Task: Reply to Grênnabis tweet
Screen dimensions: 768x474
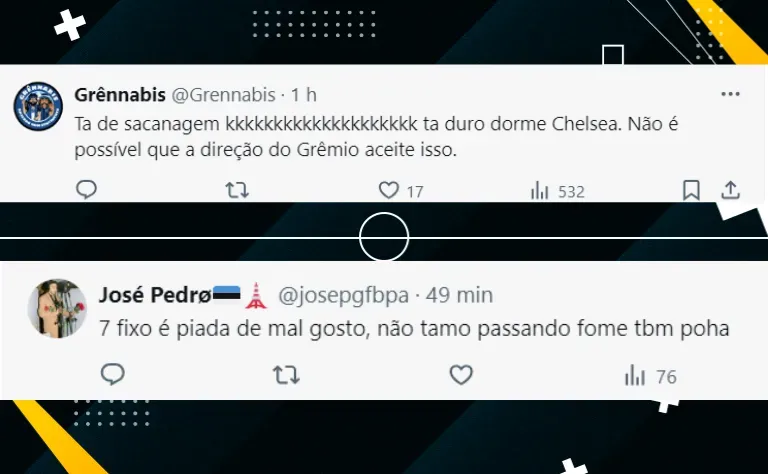Action: point(87,190)
